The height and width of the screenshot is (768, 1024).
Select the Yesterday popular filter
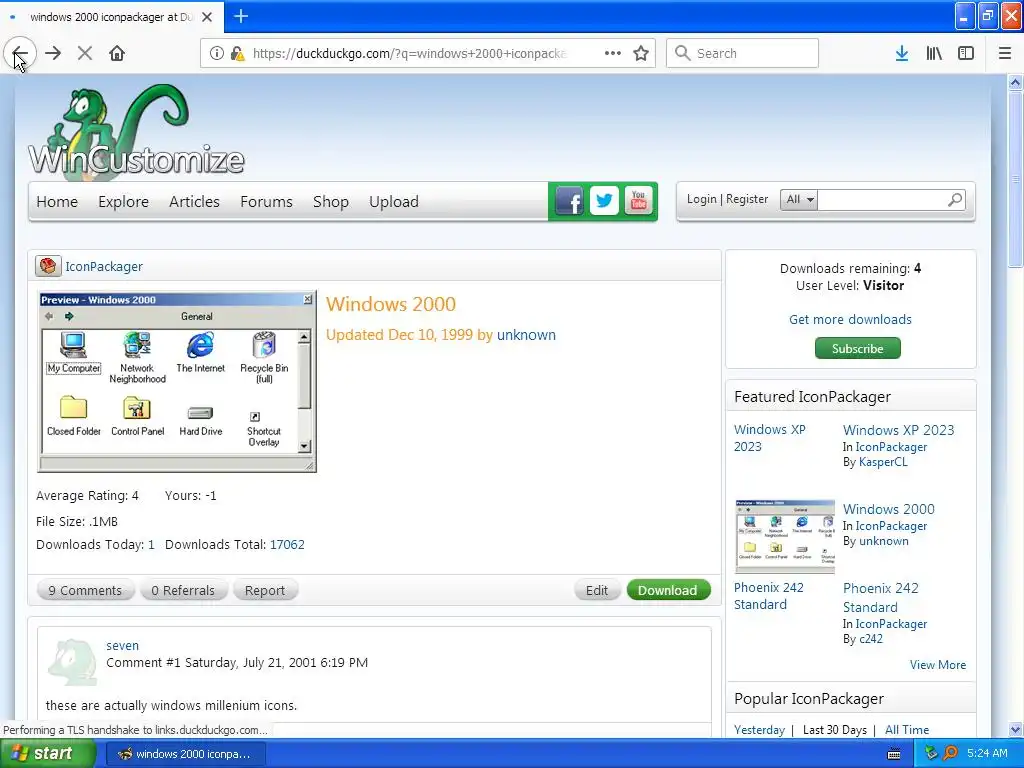coord(759,729)
